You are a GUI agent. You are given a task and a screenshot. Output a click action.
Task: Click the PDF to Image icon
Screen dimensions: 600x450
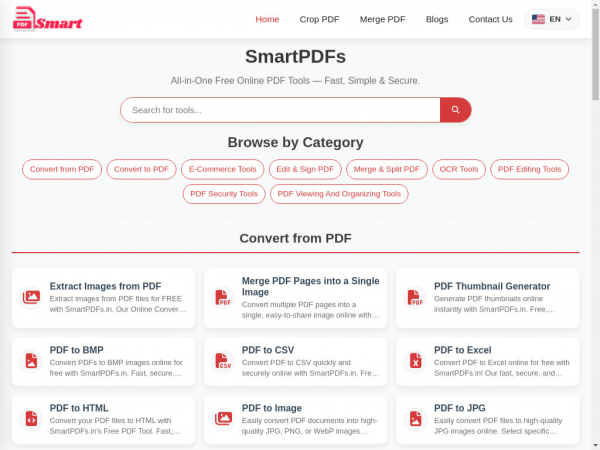click(x=223, y=419)
